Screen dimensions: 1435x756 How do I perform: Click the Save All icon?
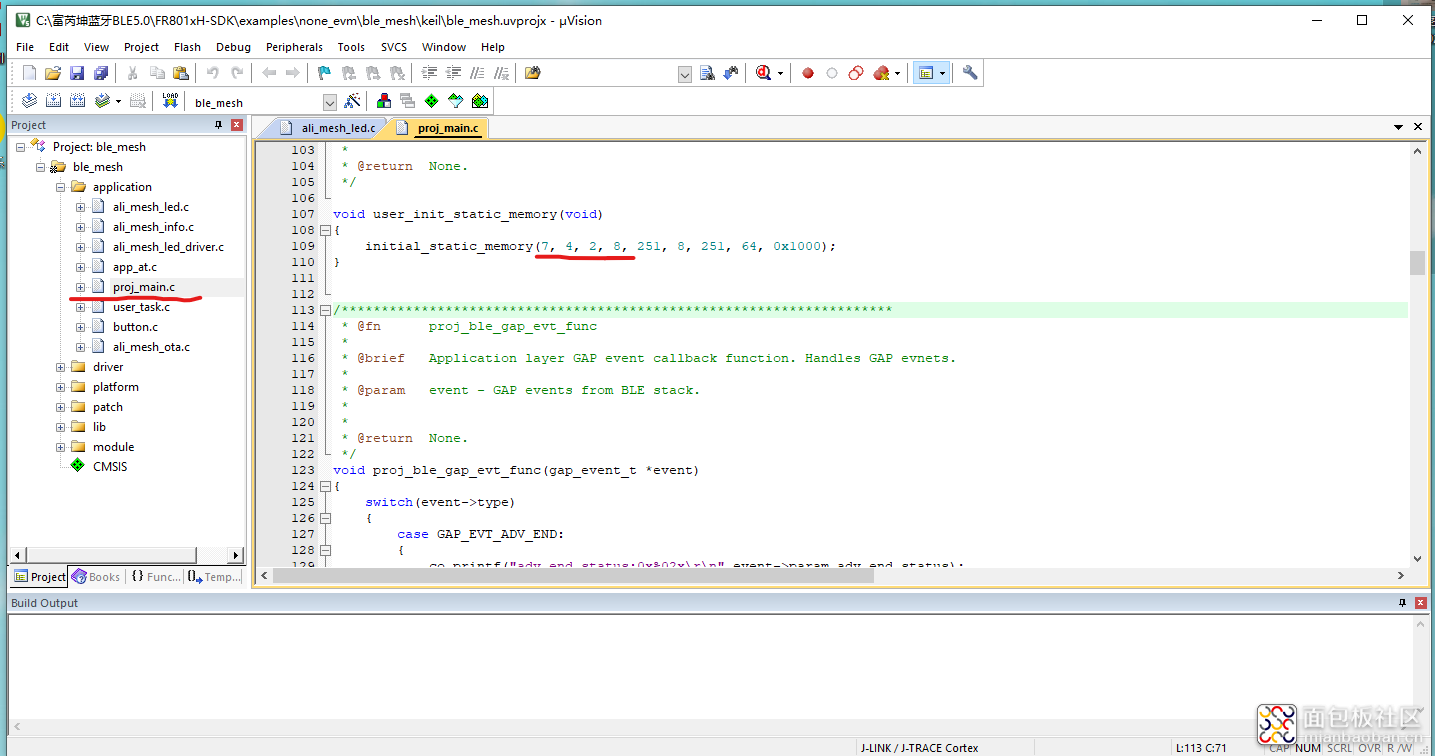point(101,73)
